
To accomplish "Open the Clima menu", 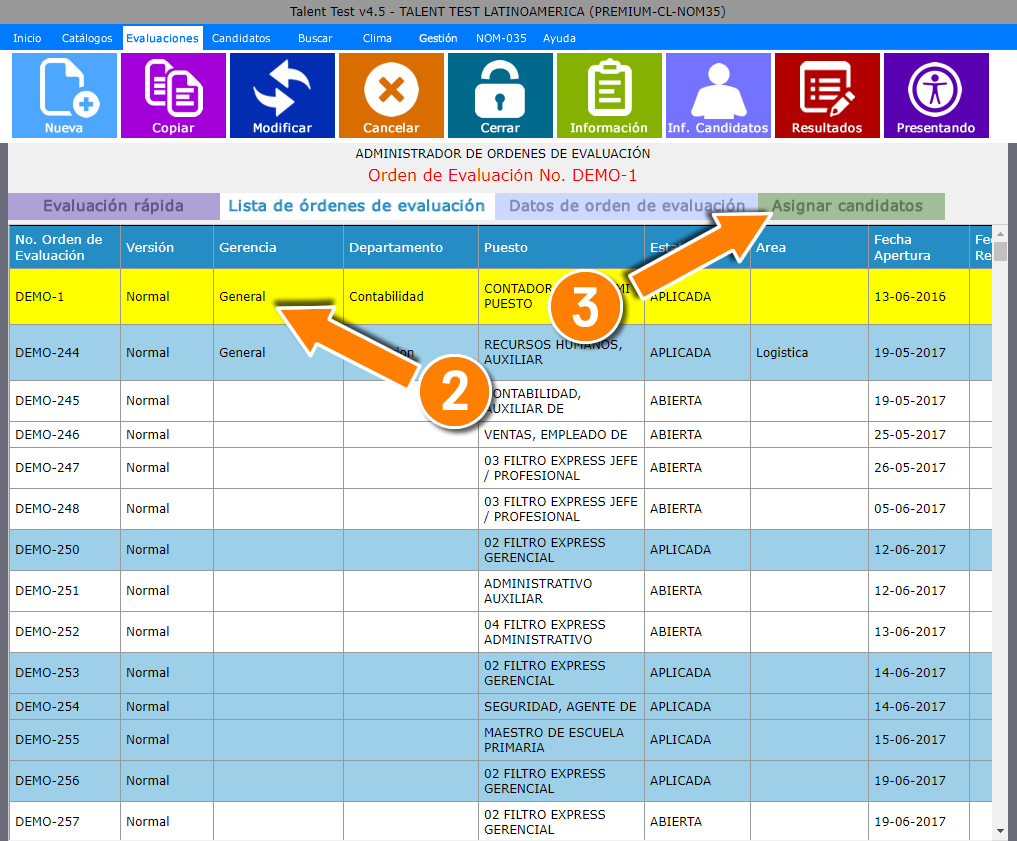I will coord(377,38).
